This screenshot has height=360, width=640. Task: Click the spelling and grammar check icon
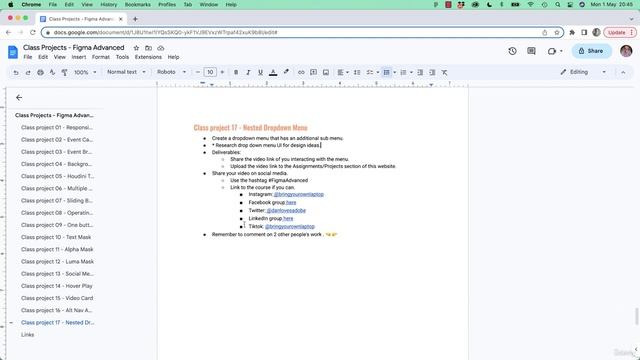coord(52,72)
